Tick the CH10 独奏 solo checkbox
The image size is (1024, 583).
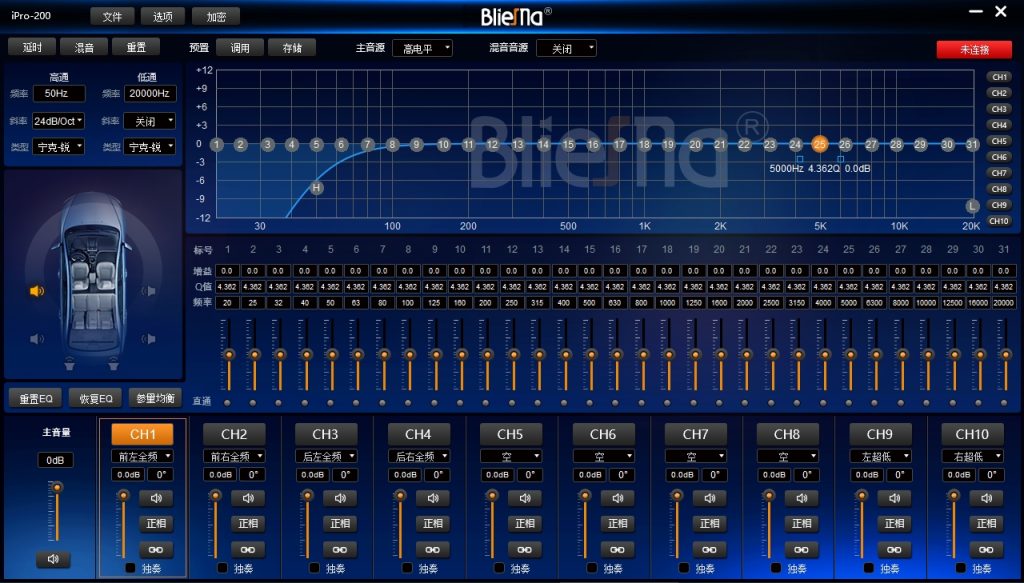961,568
